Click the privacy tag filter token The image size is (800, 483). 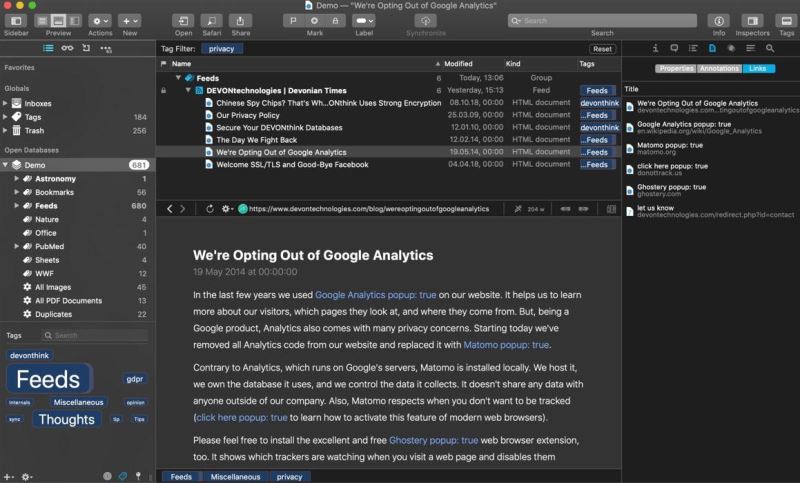tap(221, 49)
